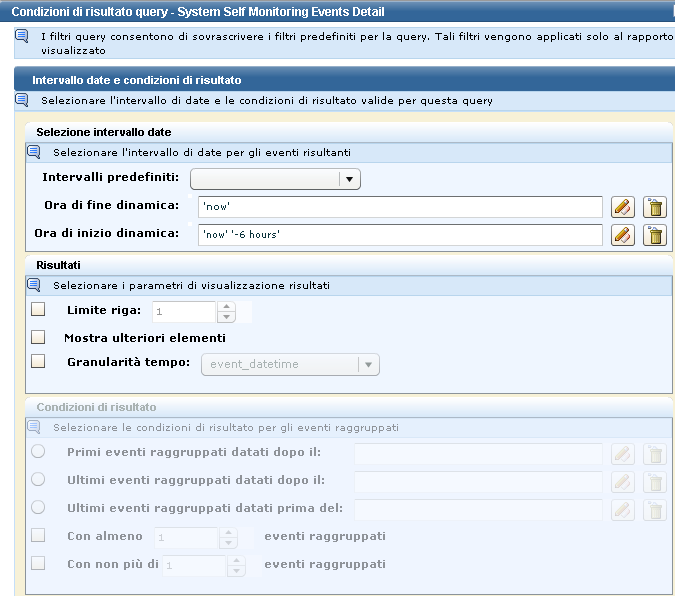Toggle the Granularità tempo checkbox
Viewport: 675px width, 596px height.
[x=39, y=362]
